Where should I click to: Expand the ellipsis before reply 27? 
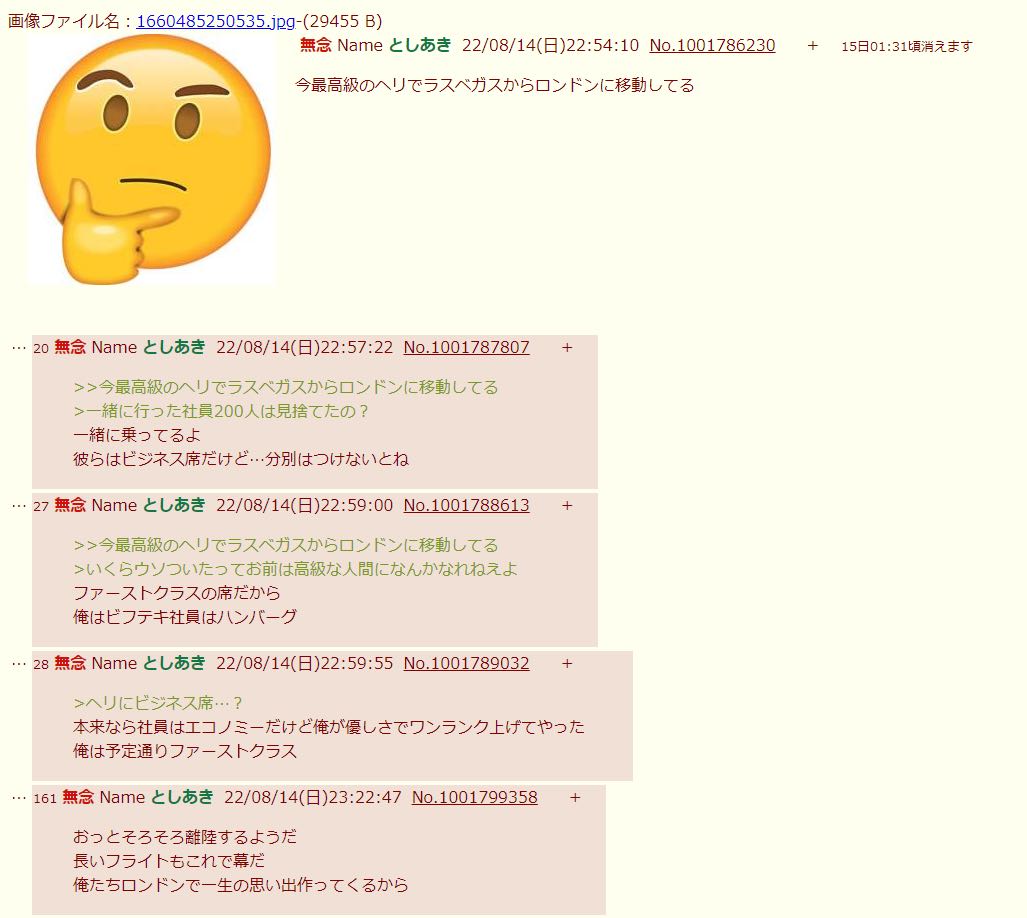pyautogui.click(x=18, y=505)
